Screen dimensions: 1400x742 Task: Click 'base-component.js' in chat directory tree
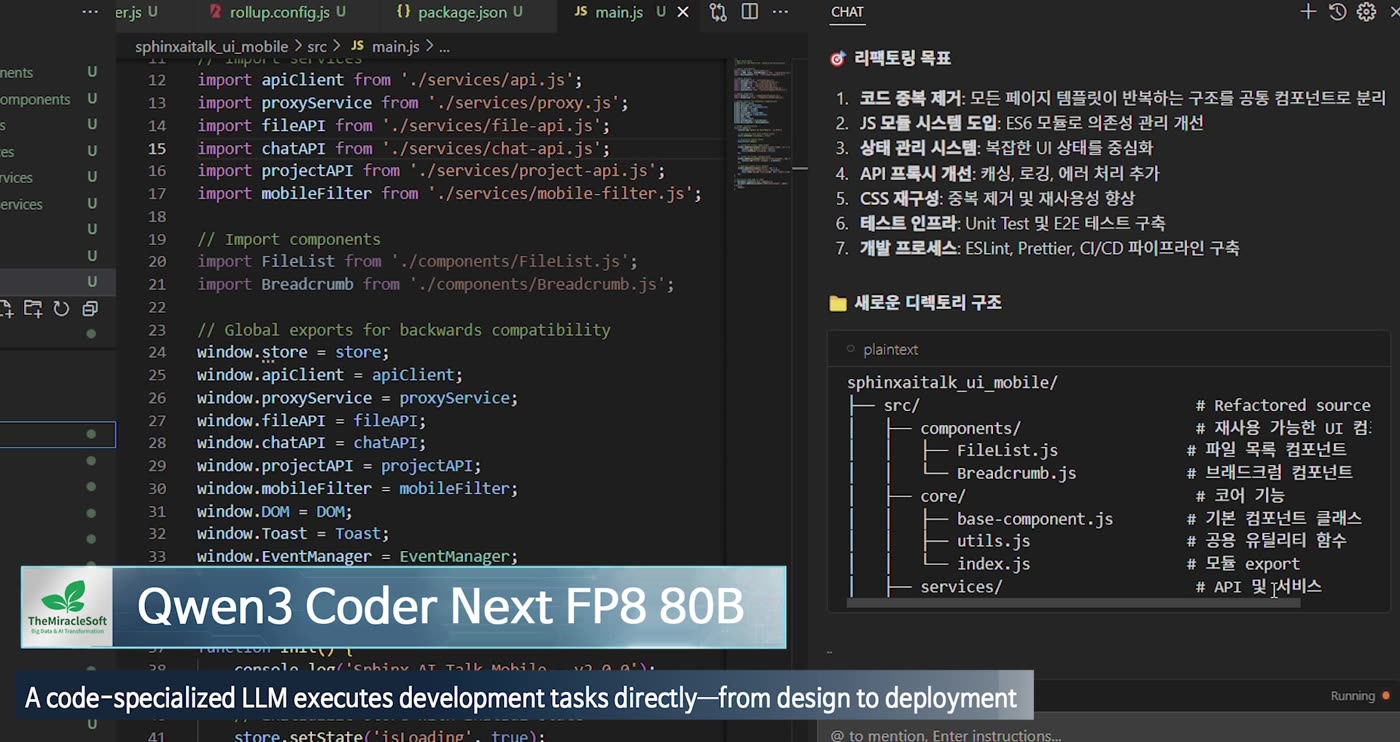1035,519
